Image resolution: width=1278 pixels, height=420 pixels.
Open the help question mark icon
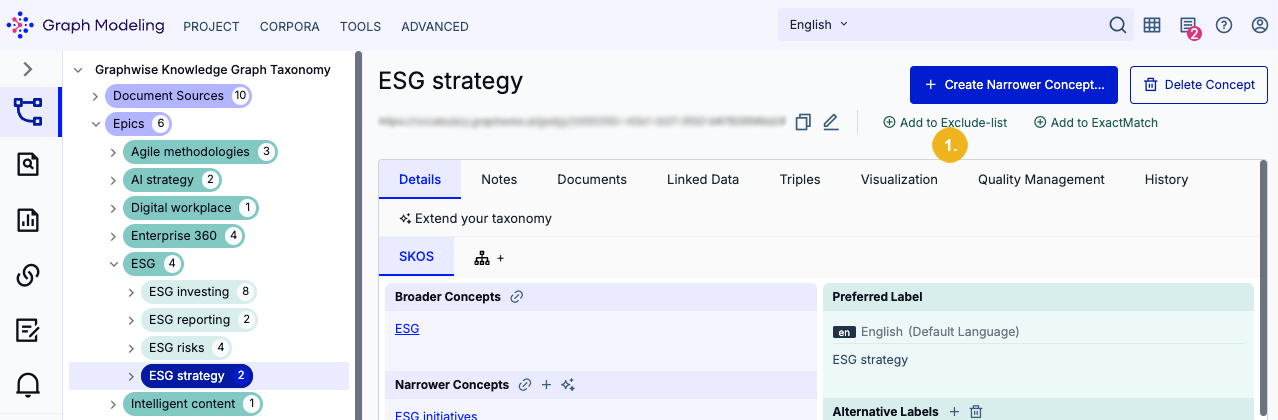1224,25
